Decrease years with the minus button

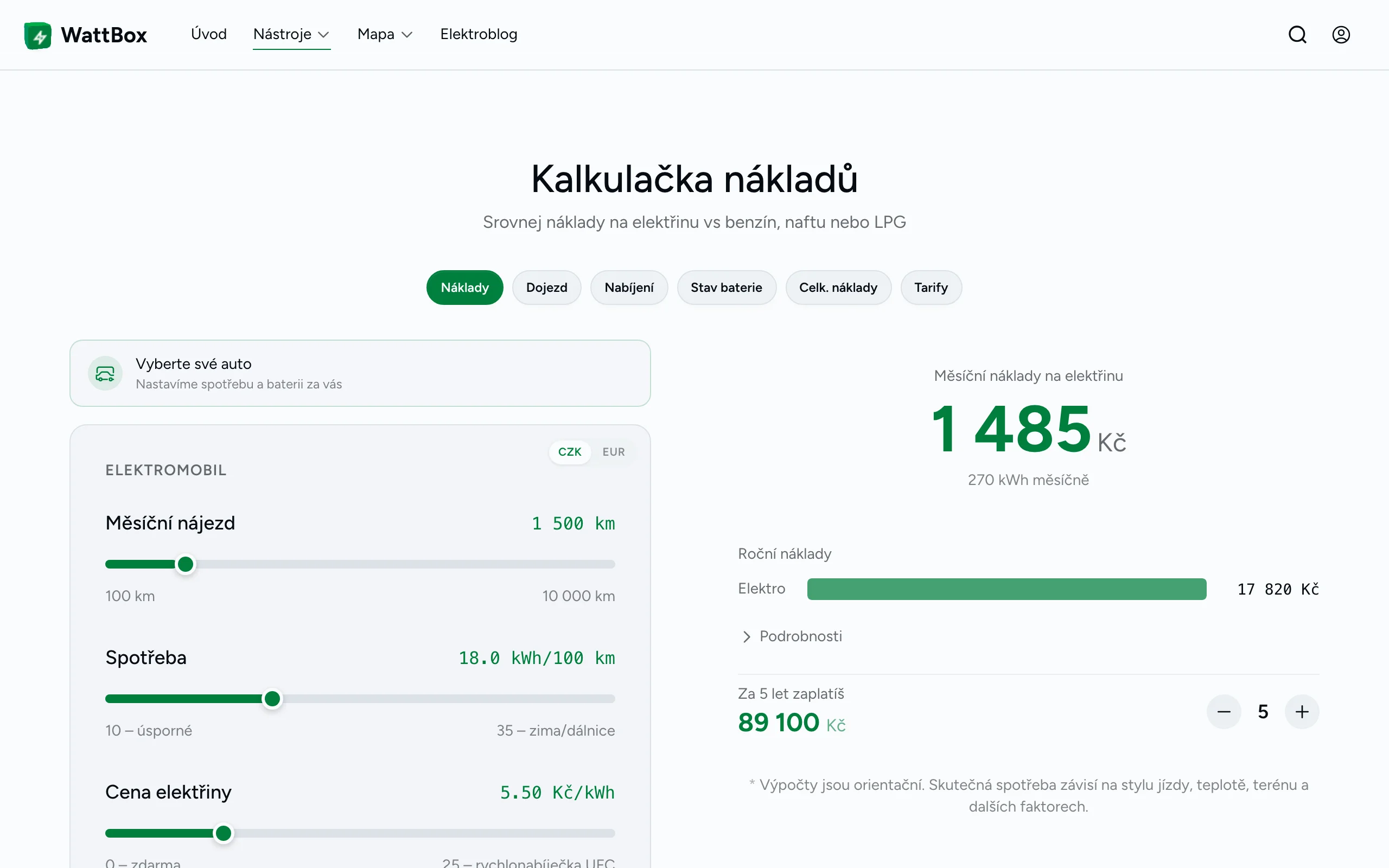[x=1224, y=712]
